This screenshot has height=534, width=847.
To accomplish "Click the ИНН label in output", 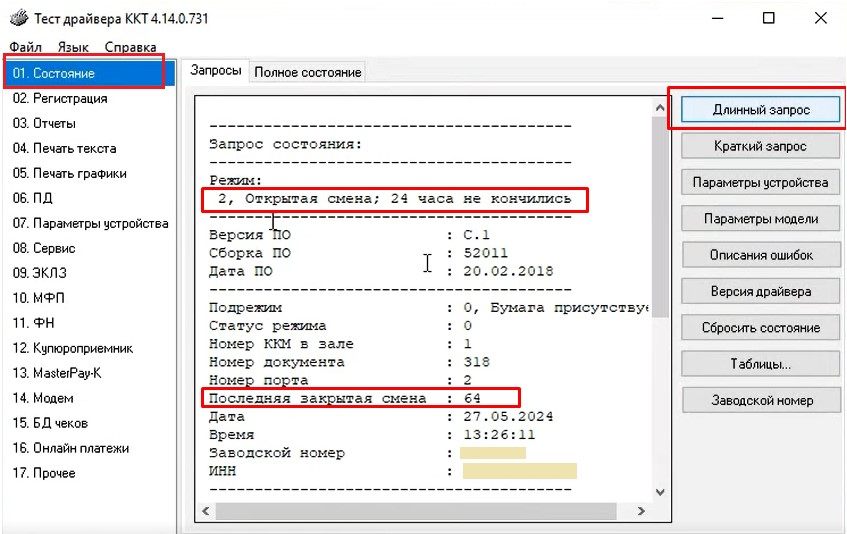I will 223,471.
